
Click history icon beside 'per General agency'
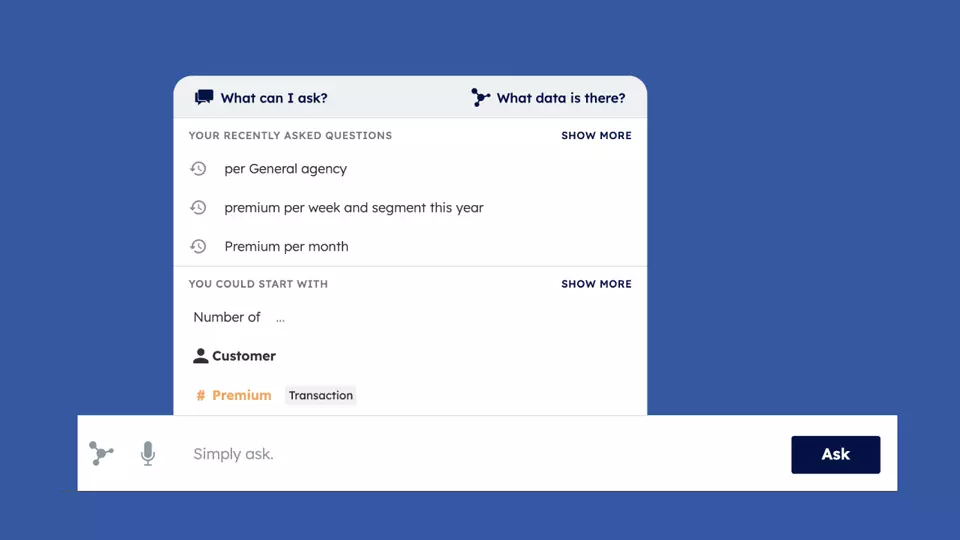198,169
